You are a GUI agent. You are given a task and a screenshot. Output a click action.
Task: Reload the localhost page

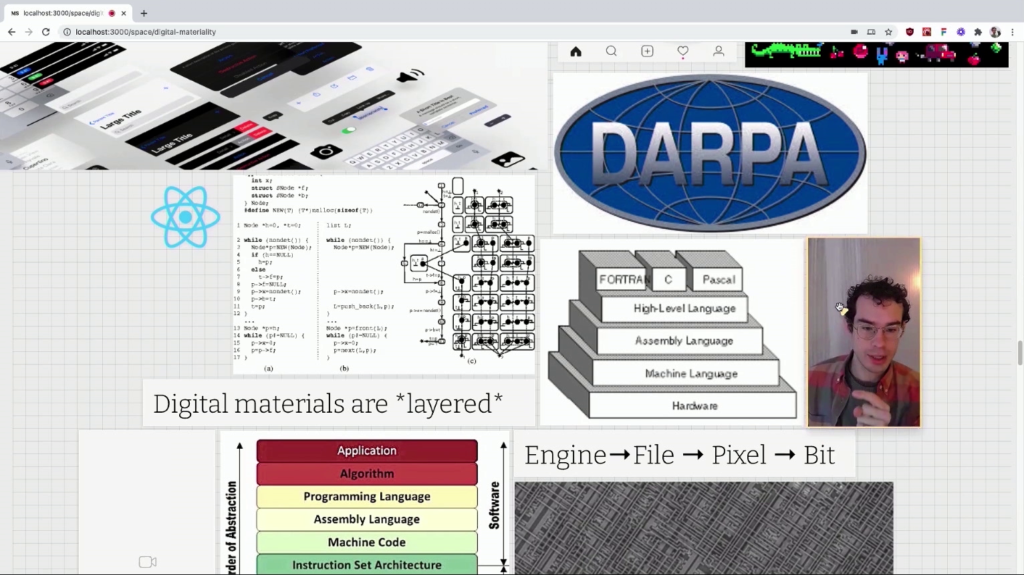[46, 31]
